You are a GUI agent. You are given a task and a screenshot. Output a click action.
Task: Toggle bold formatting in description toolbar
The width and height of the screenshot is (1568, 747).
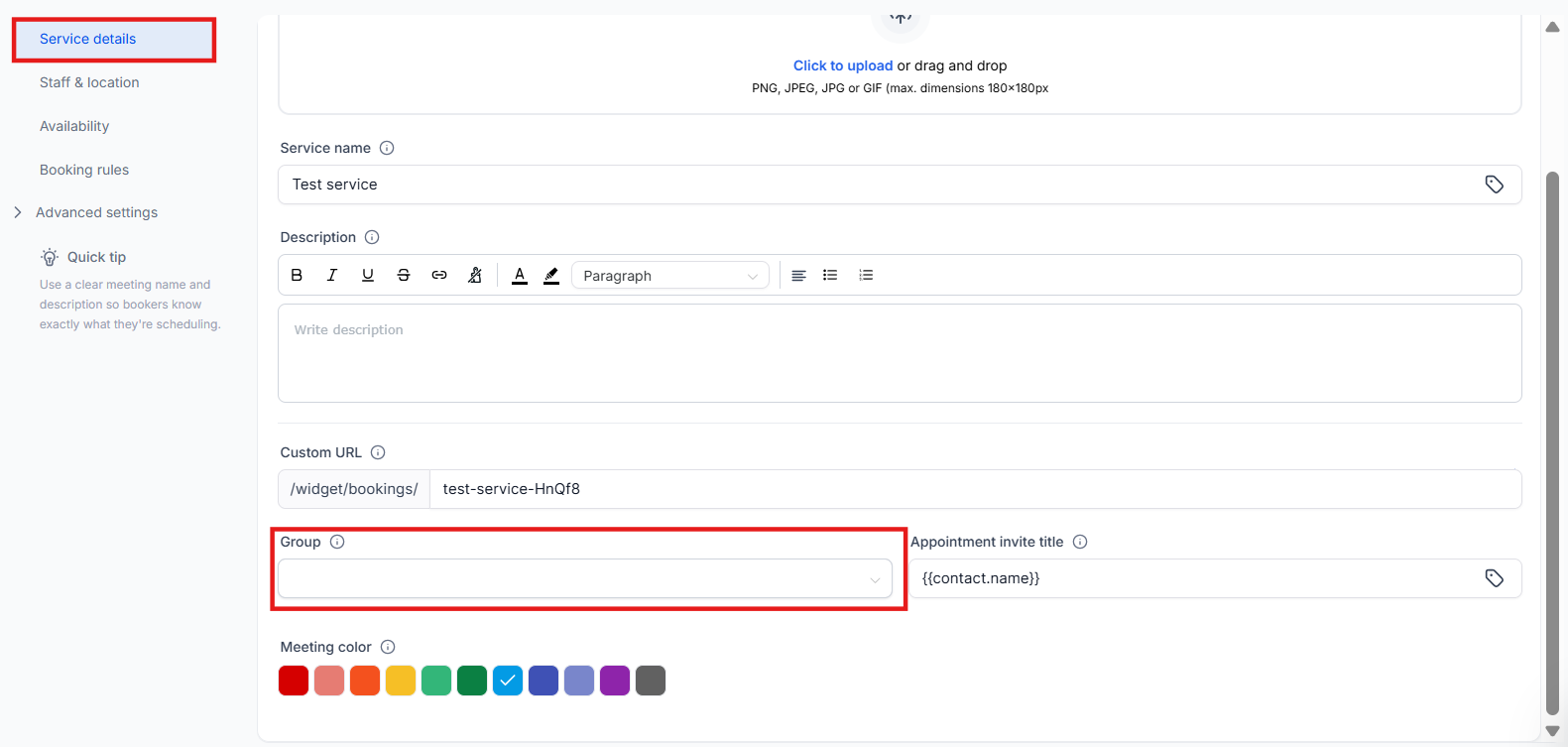[297, 276]
